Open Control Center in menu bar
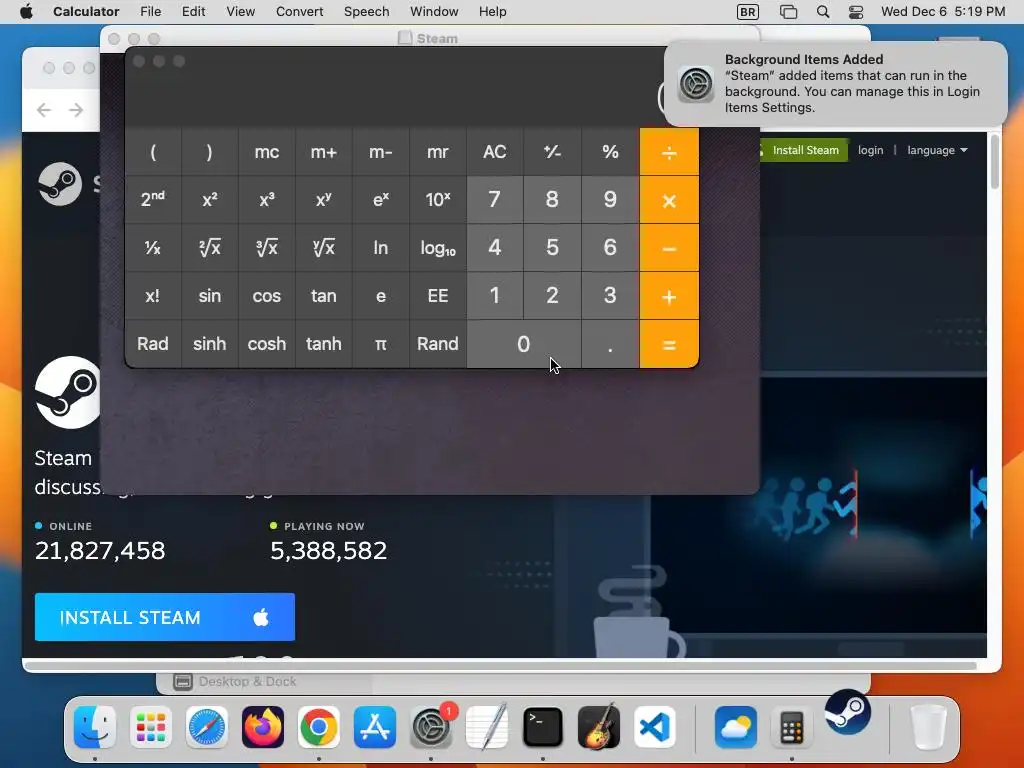The width and height of the screenshot is (1024, 768). click(x=856, y=12)
